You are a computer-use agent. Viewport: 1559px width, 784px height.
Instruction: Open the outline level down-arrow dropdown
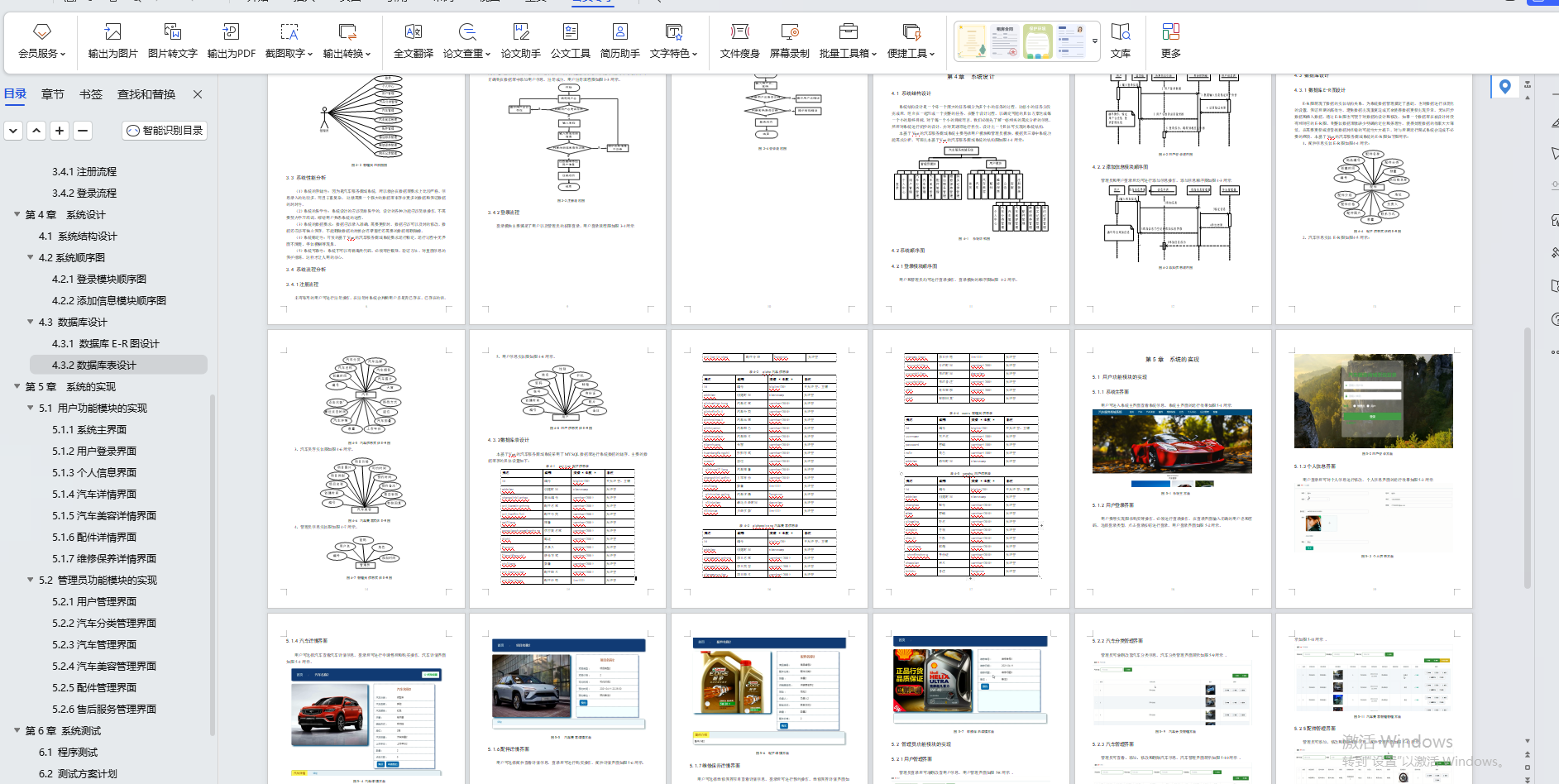13,131
